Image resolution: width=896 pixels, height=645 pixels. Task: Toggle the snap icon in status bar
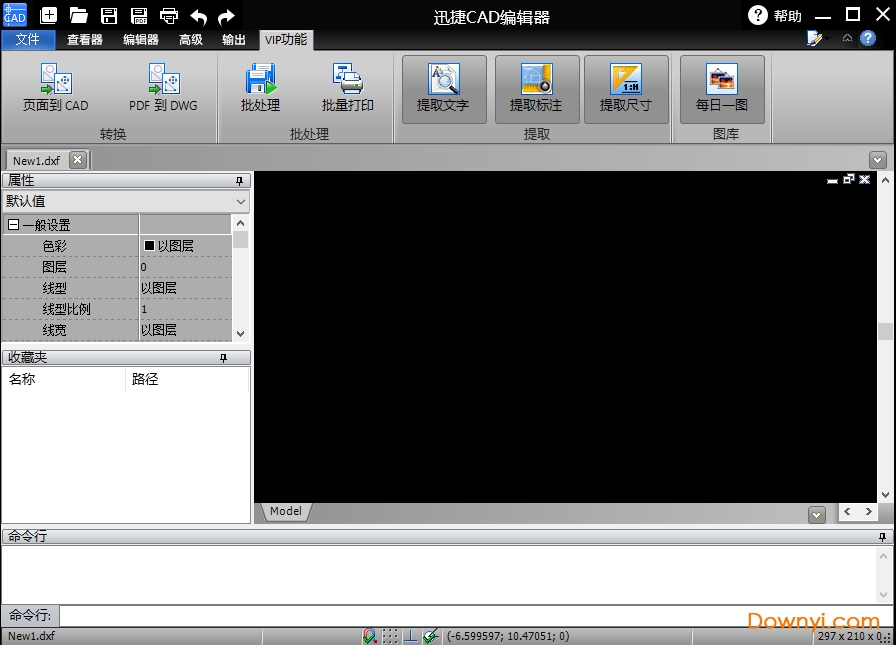[x=370, y=636]
